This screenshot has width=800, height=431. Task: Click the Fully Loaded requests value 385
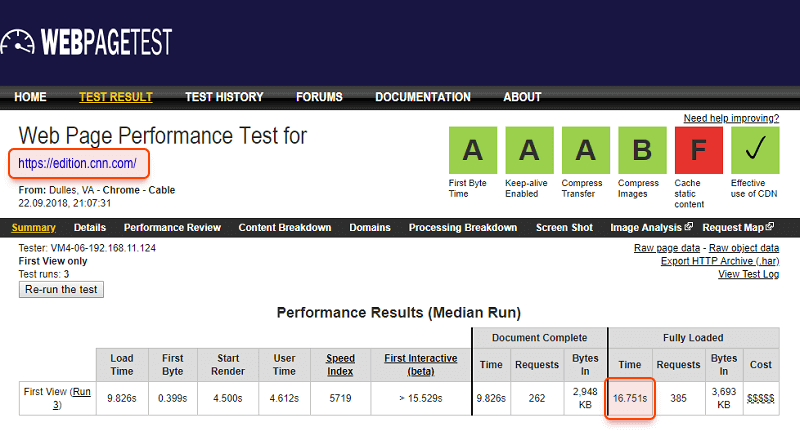(x=678, y=398)
